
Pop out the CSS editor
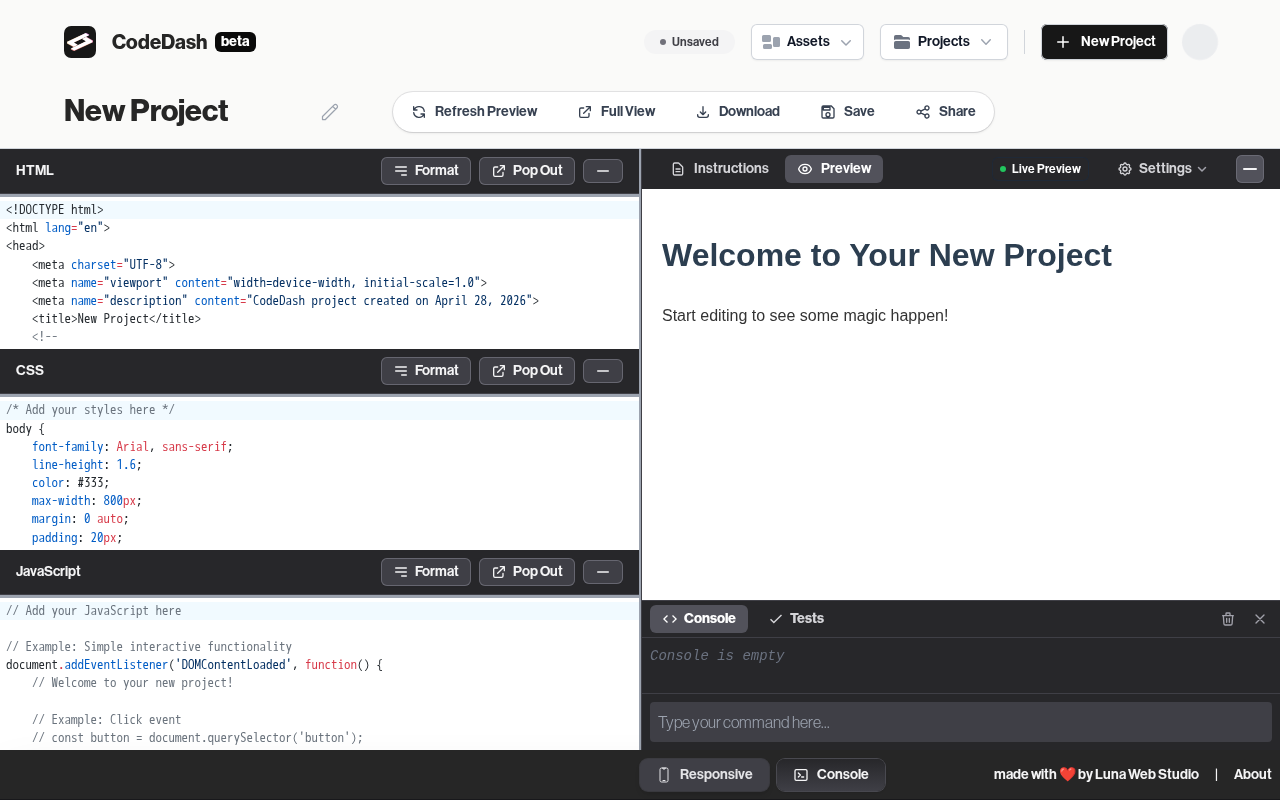pyautogui.click(x=527, y=371)
